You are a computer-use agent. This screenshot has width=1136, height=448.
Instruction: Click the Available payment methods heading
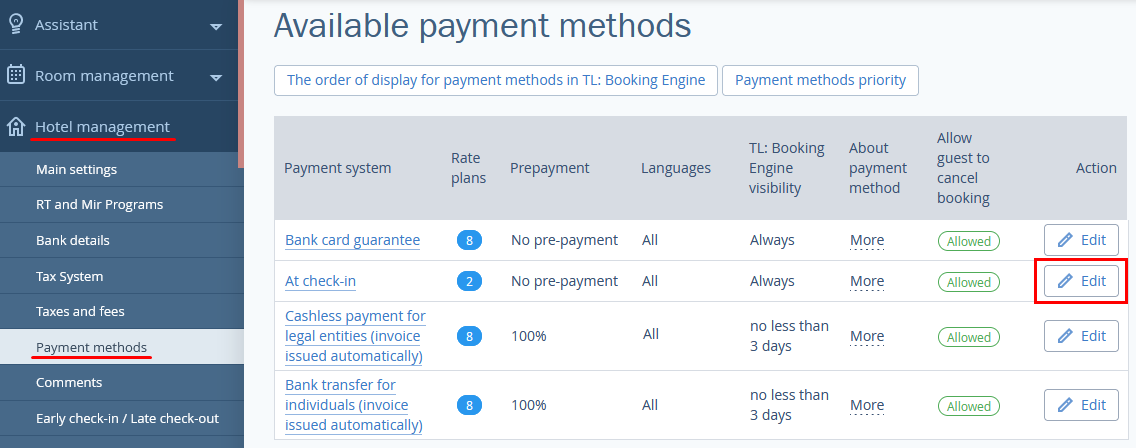tap(483, 25)
